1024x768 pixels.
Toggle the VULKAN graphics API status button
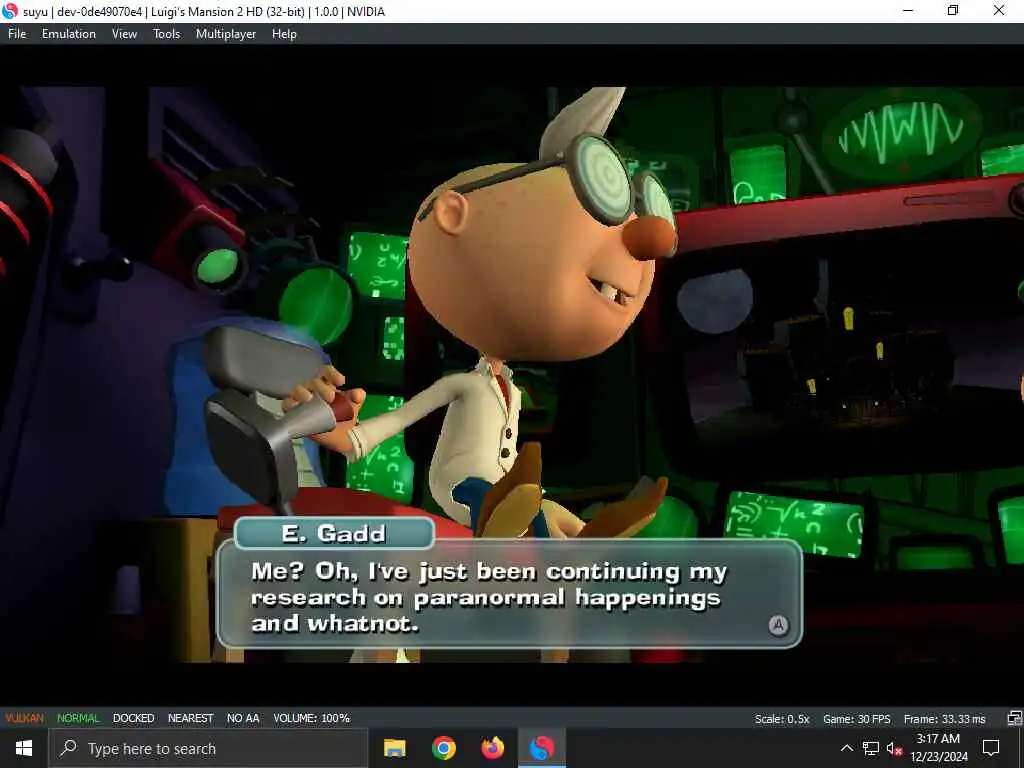coord(25,718)
